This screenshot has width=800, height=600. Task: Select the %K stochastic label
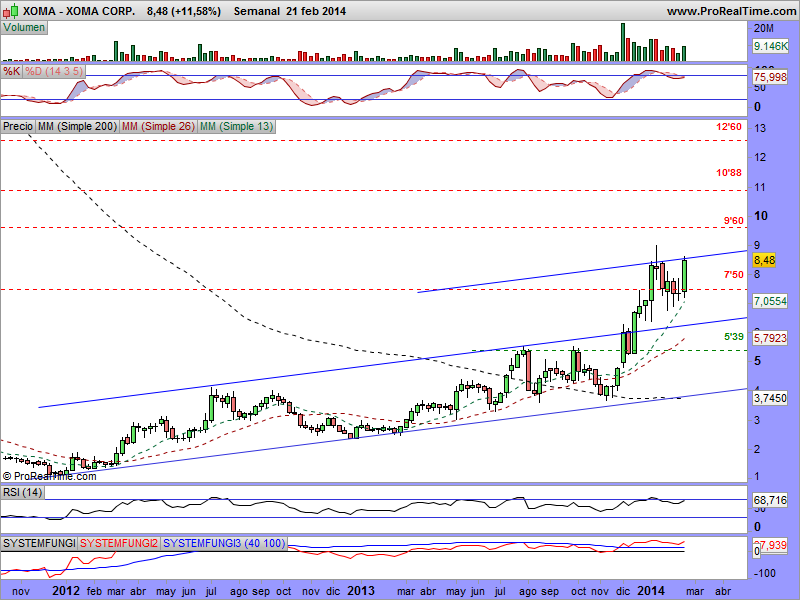11,71
